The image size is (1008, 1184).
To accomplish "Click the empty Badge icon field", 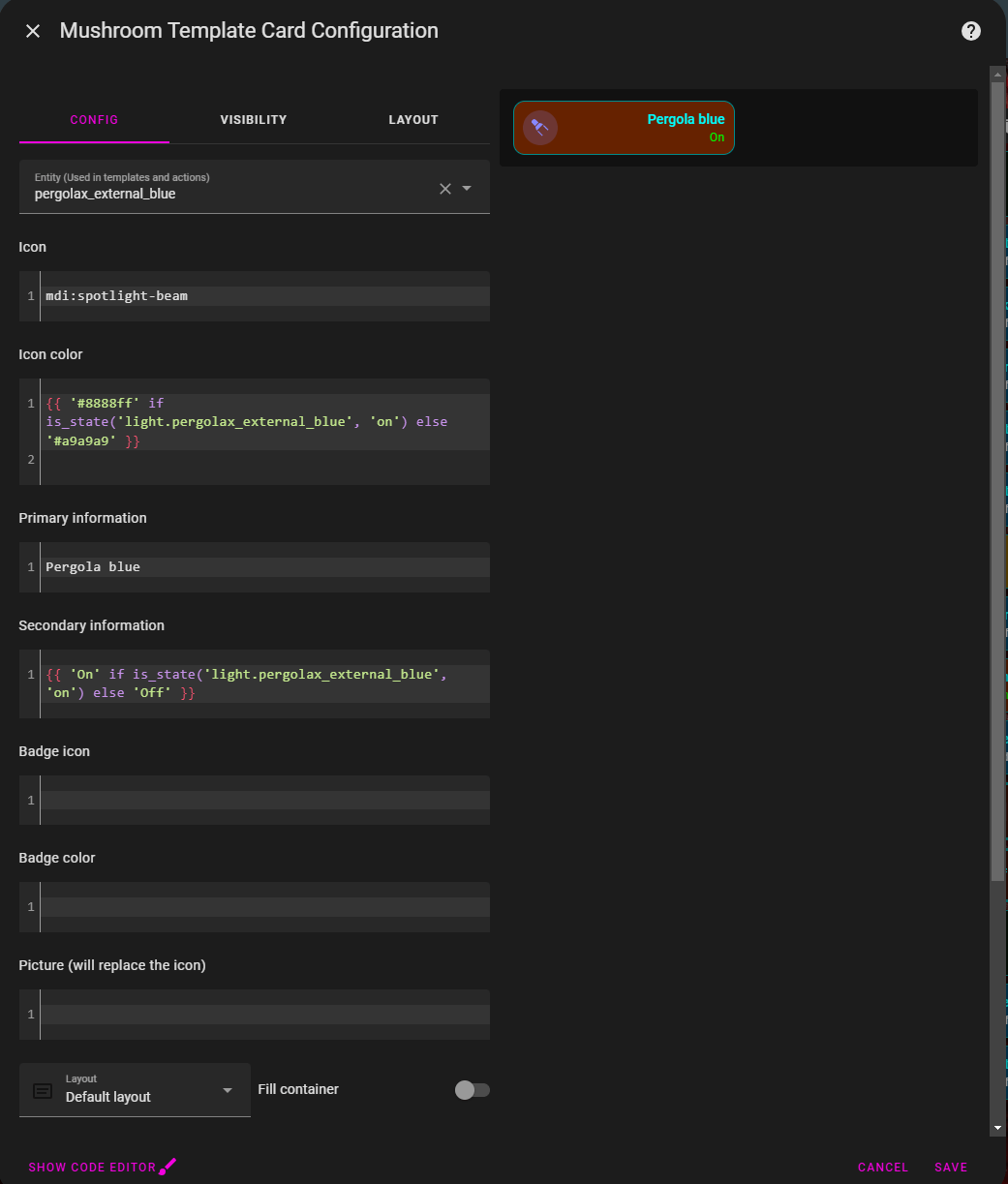I will (261, 801).
